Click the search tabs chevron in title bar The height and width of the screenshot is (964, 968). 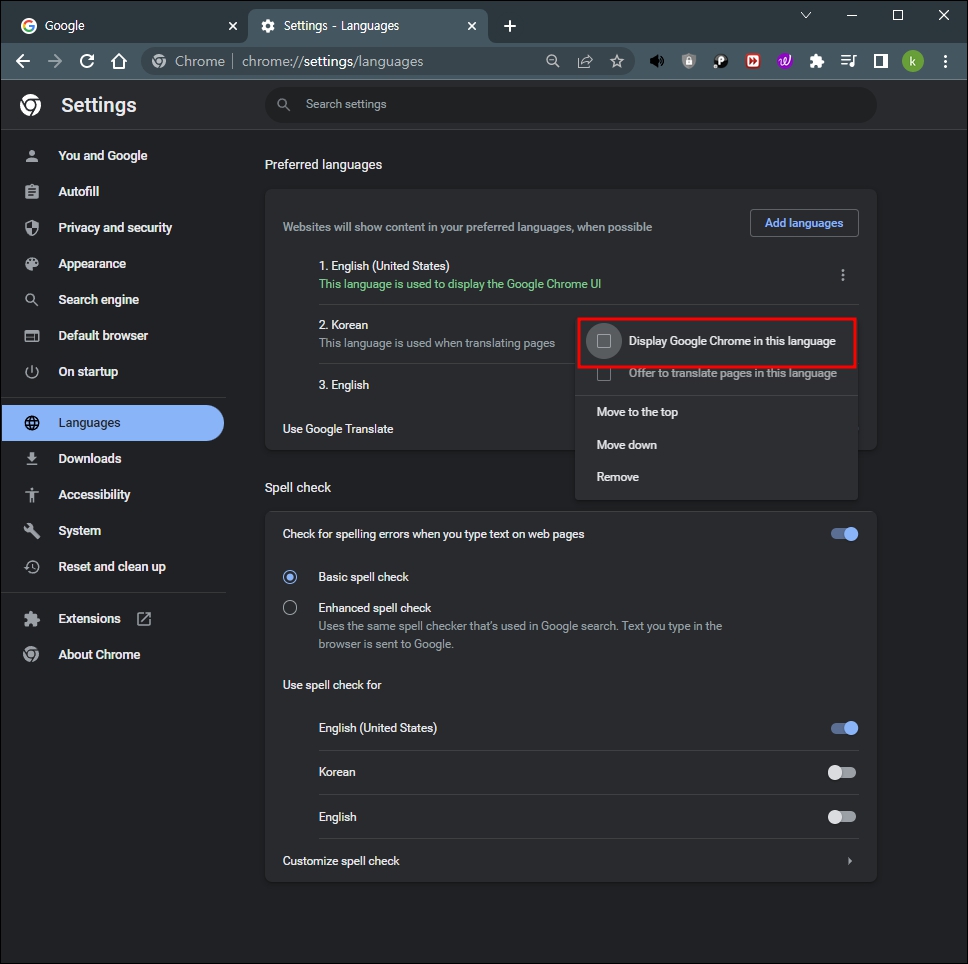click(806, 15)
